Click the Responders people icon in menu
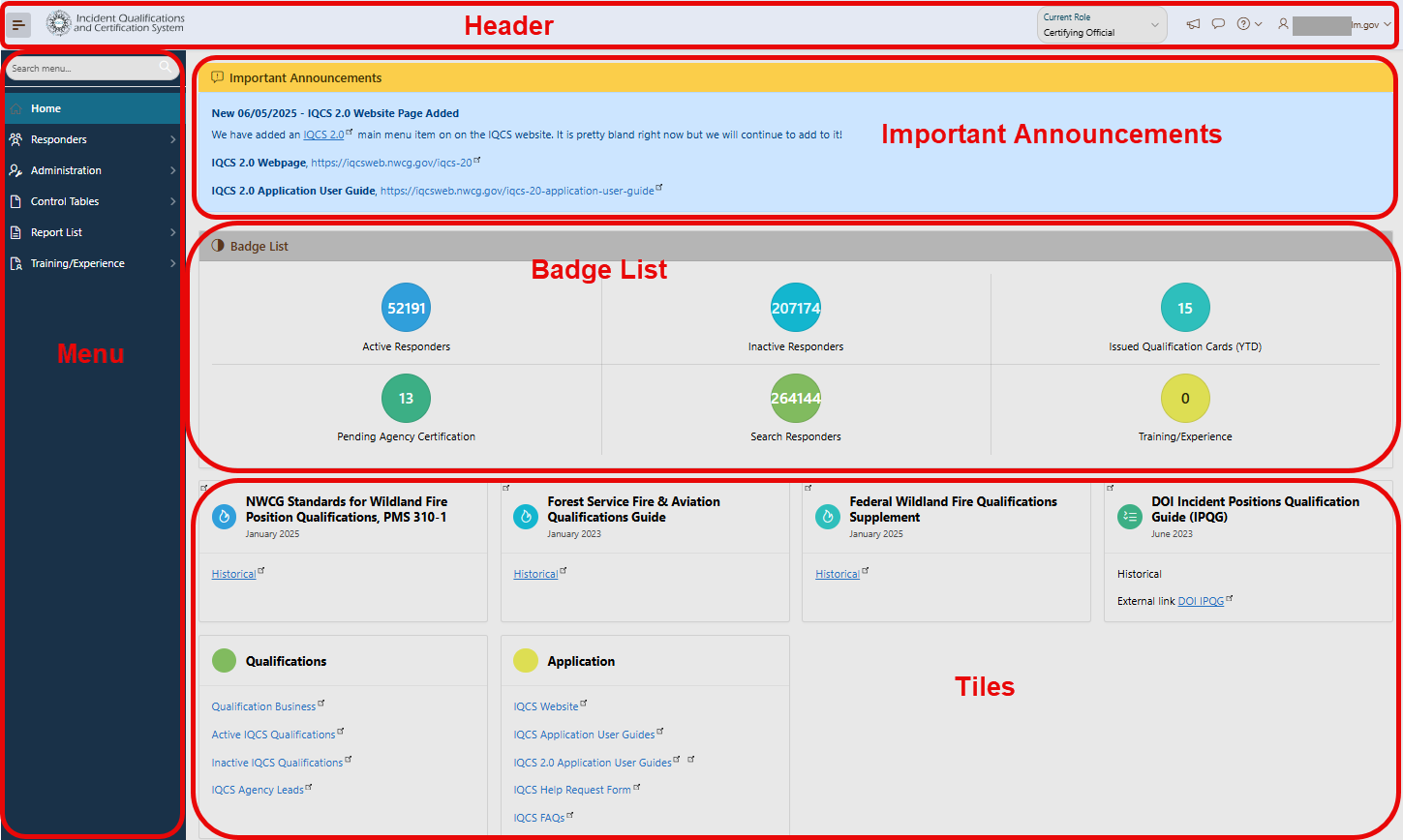This screenshot has height=840, width=1403. tap(15, 139)
